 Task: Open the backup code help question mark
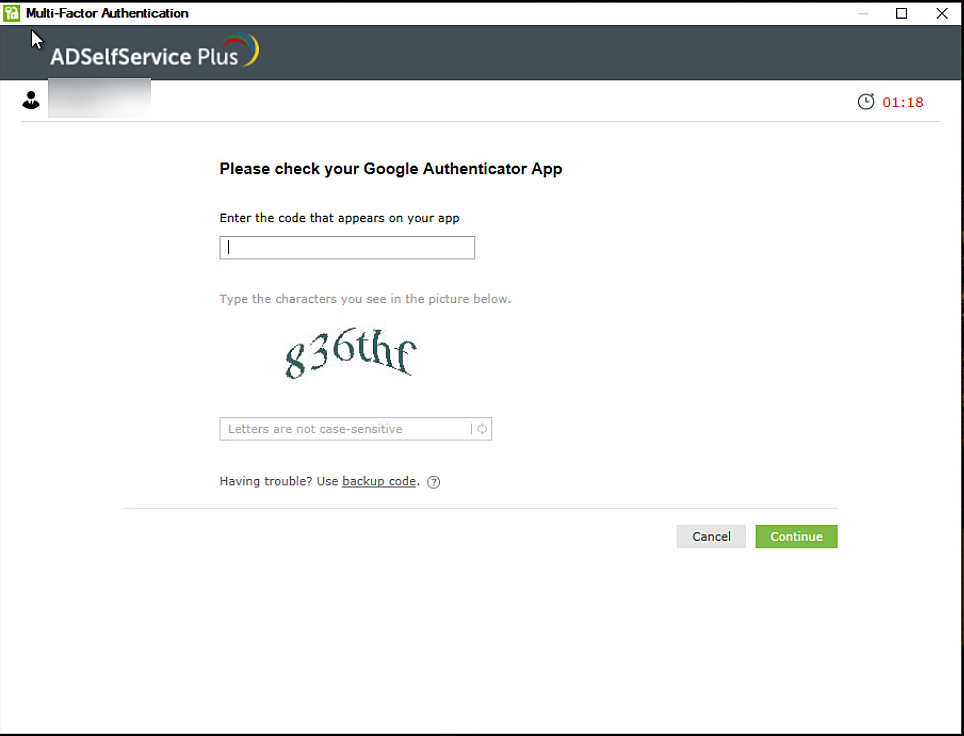[x=433, y=482]
